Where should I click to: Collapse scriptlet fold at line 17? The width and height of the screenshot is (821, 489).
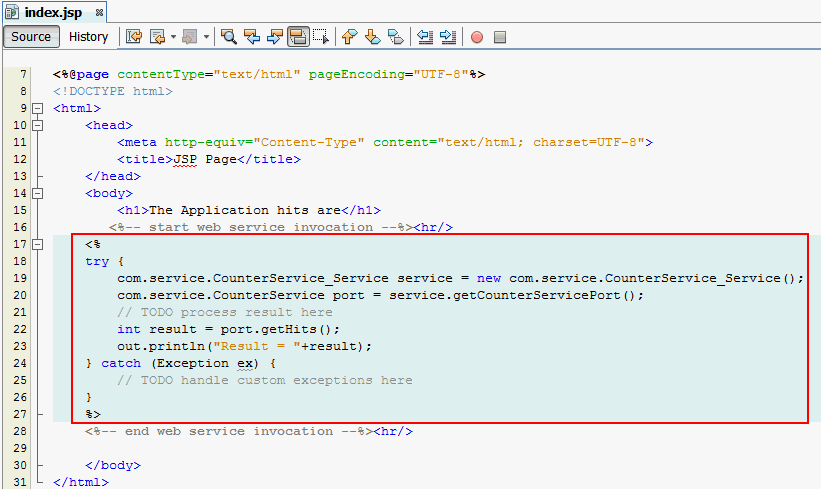point(38,244)
